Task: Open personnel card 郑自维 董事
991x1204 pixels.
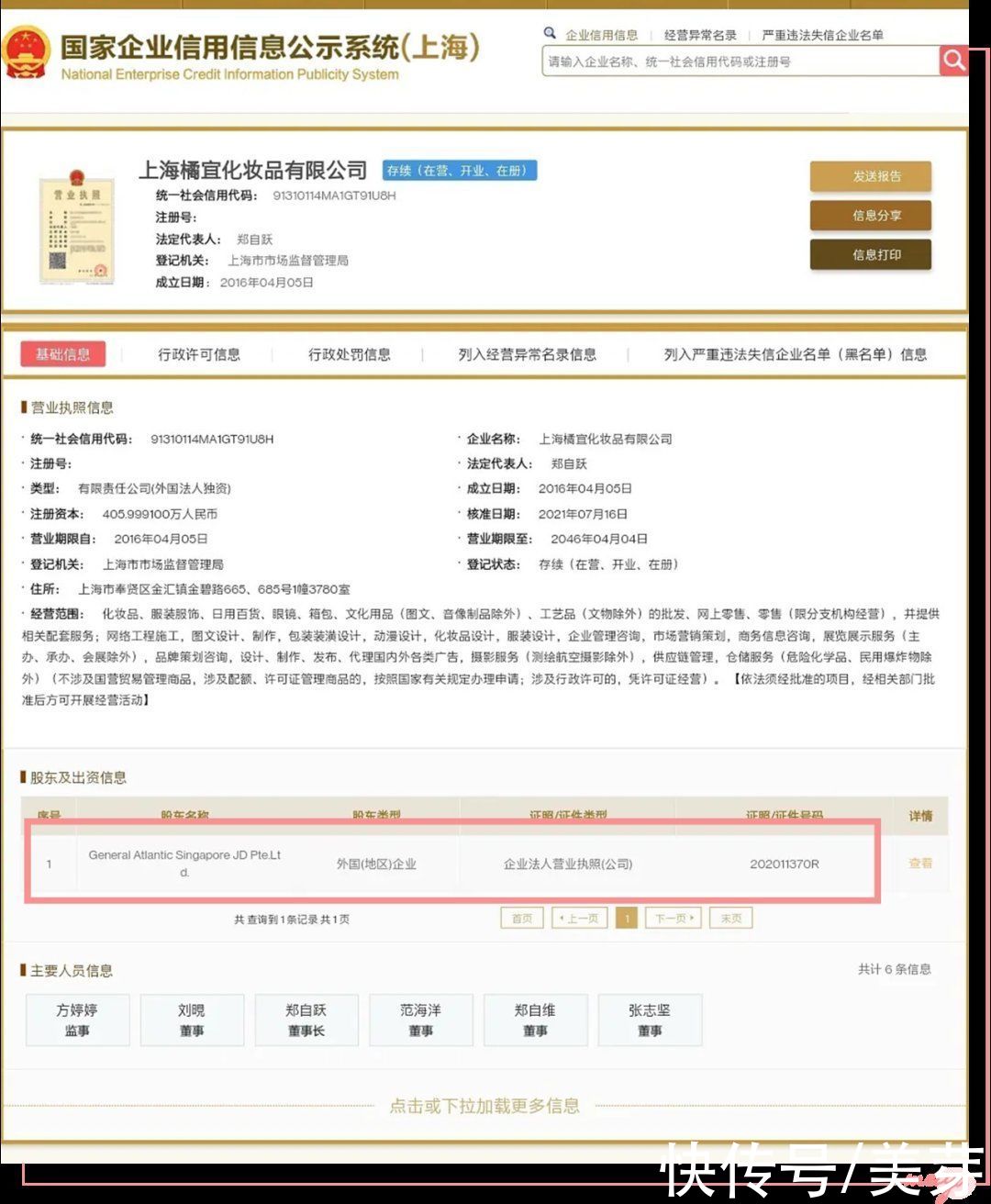Action: pos(535,1020)
